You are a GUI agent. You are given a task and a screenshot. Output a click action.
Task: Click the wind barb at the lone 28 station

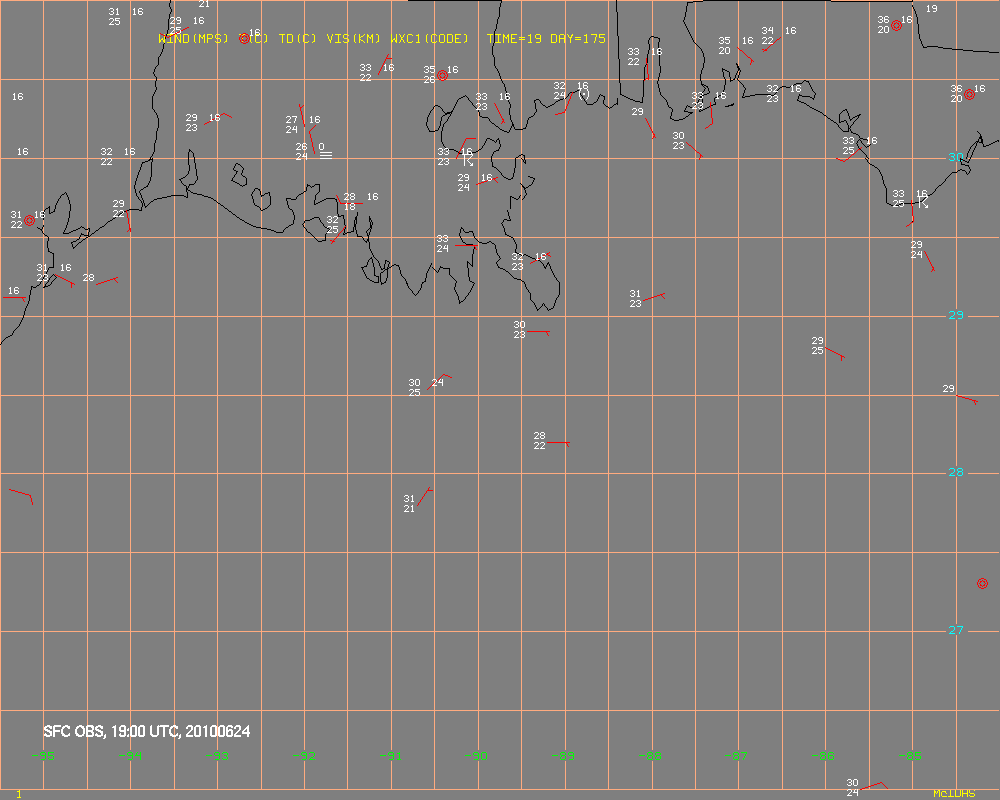[x=107, y=281]
